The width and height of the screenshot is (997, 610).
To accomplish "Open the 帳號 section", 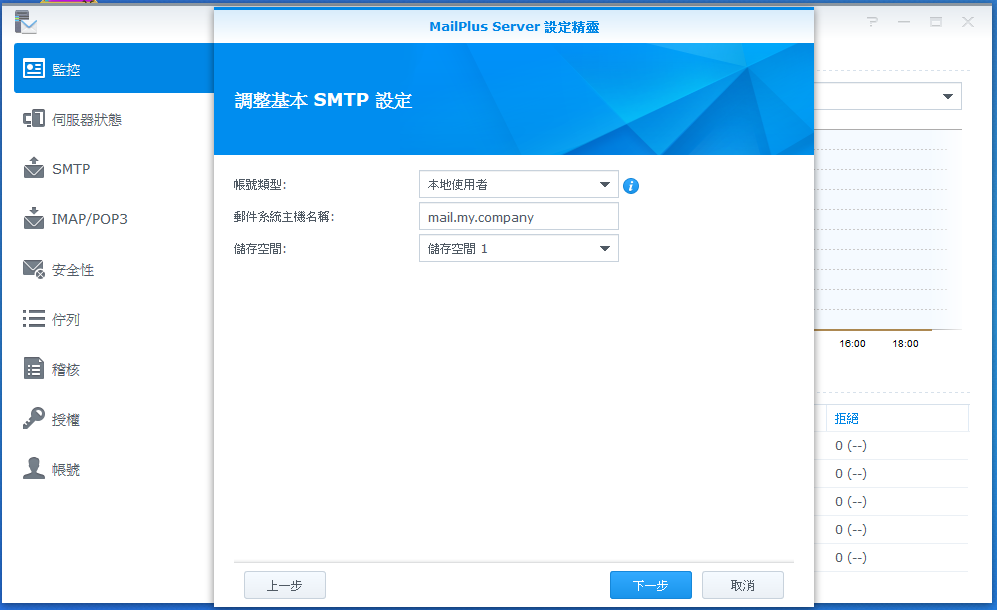I will click(114, 469).
